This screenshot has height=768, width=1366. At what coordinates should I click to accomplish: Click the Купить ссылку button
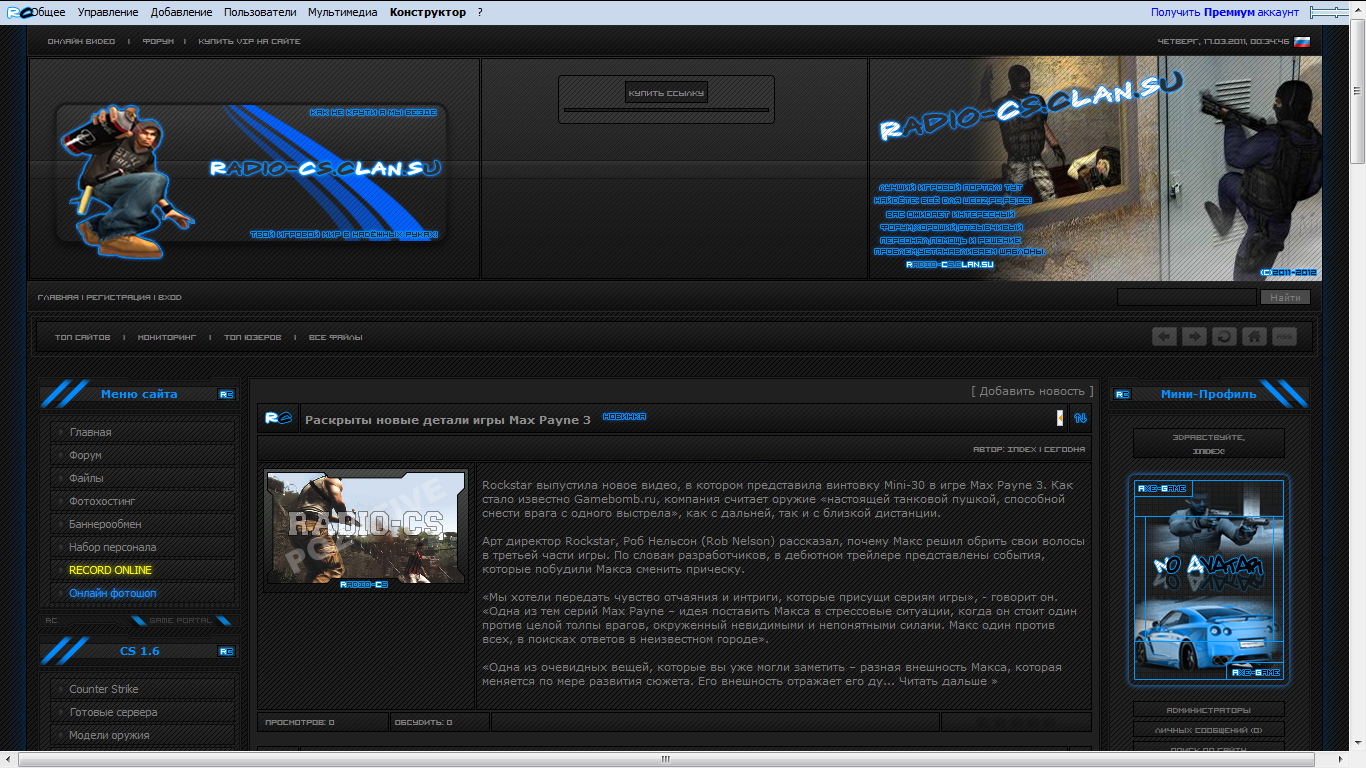point(666,93)
